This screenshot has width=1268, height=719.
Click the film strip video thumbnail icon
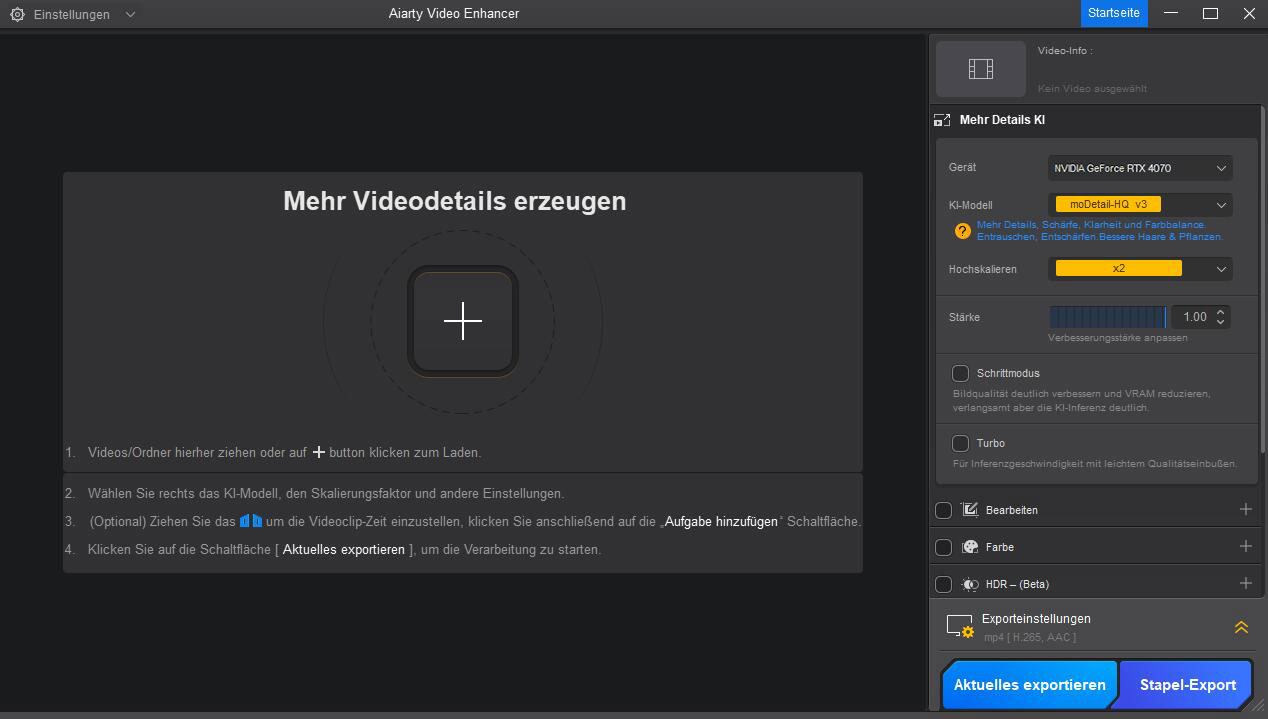(x=980, y=69)
